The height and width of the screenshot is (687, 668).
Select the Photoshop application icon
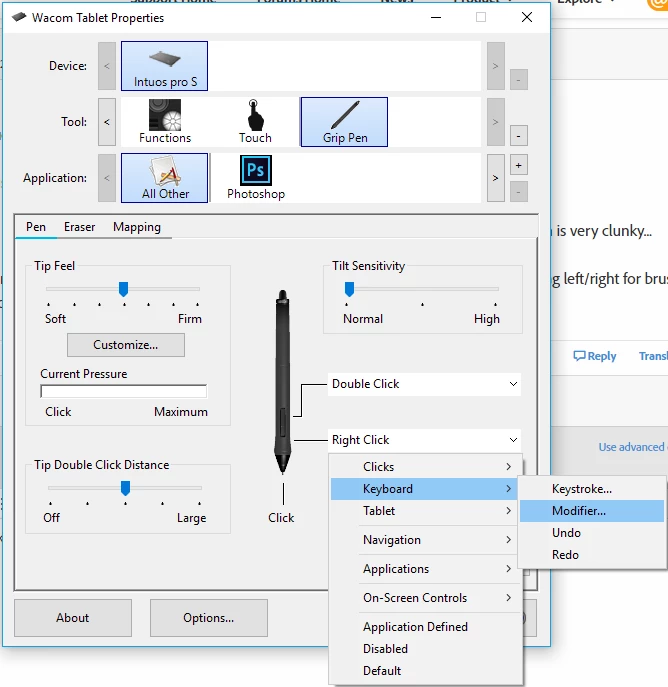point(256,178)
